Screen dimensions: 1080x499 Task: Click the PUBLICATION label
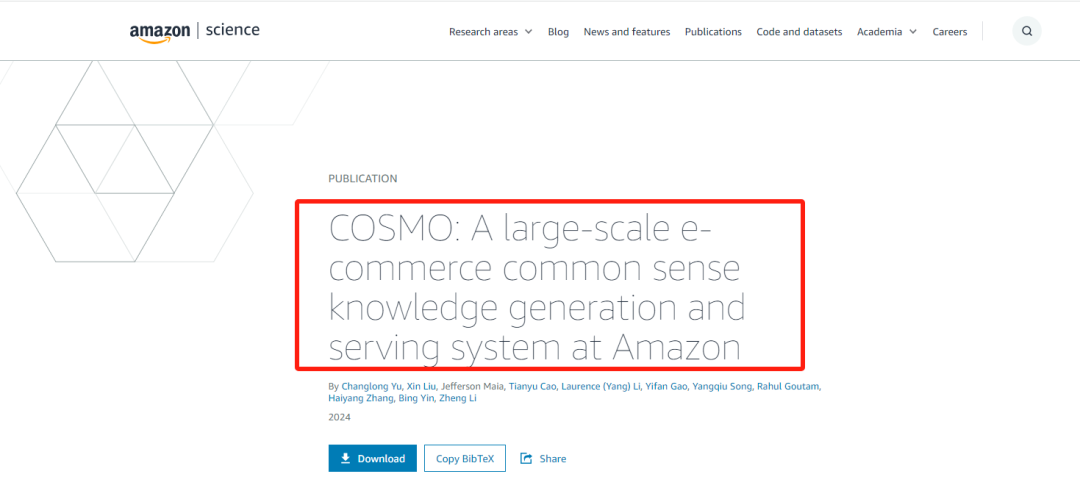[363, 179]
